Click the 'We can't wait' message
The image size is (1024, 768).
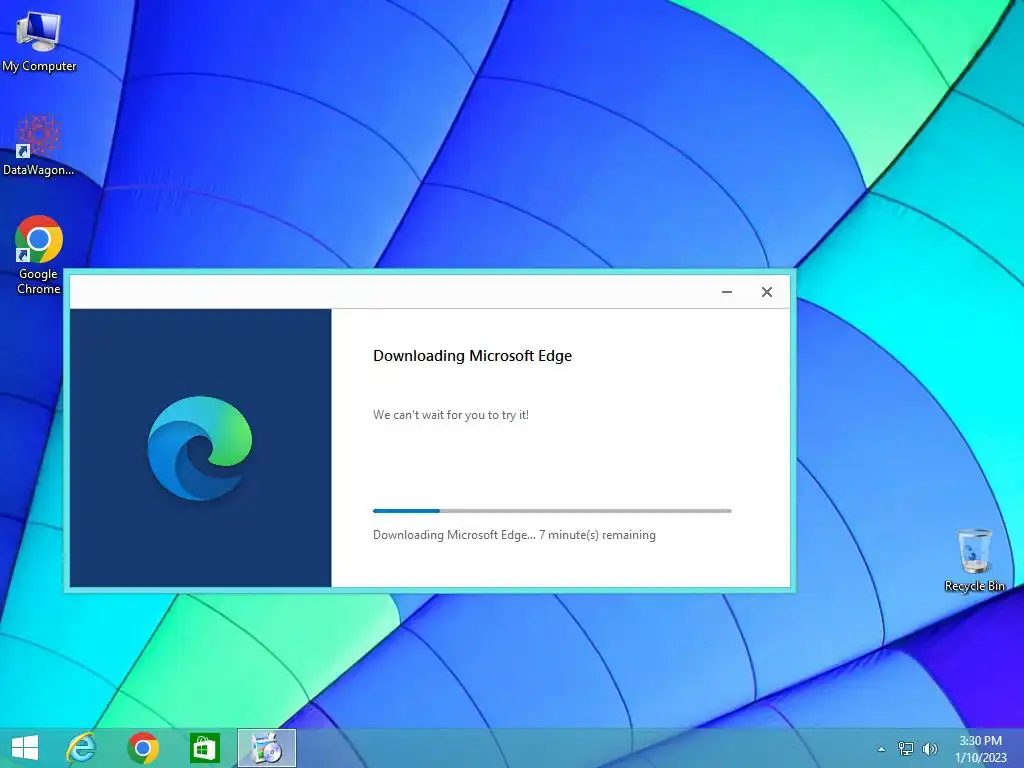[451, 415]
